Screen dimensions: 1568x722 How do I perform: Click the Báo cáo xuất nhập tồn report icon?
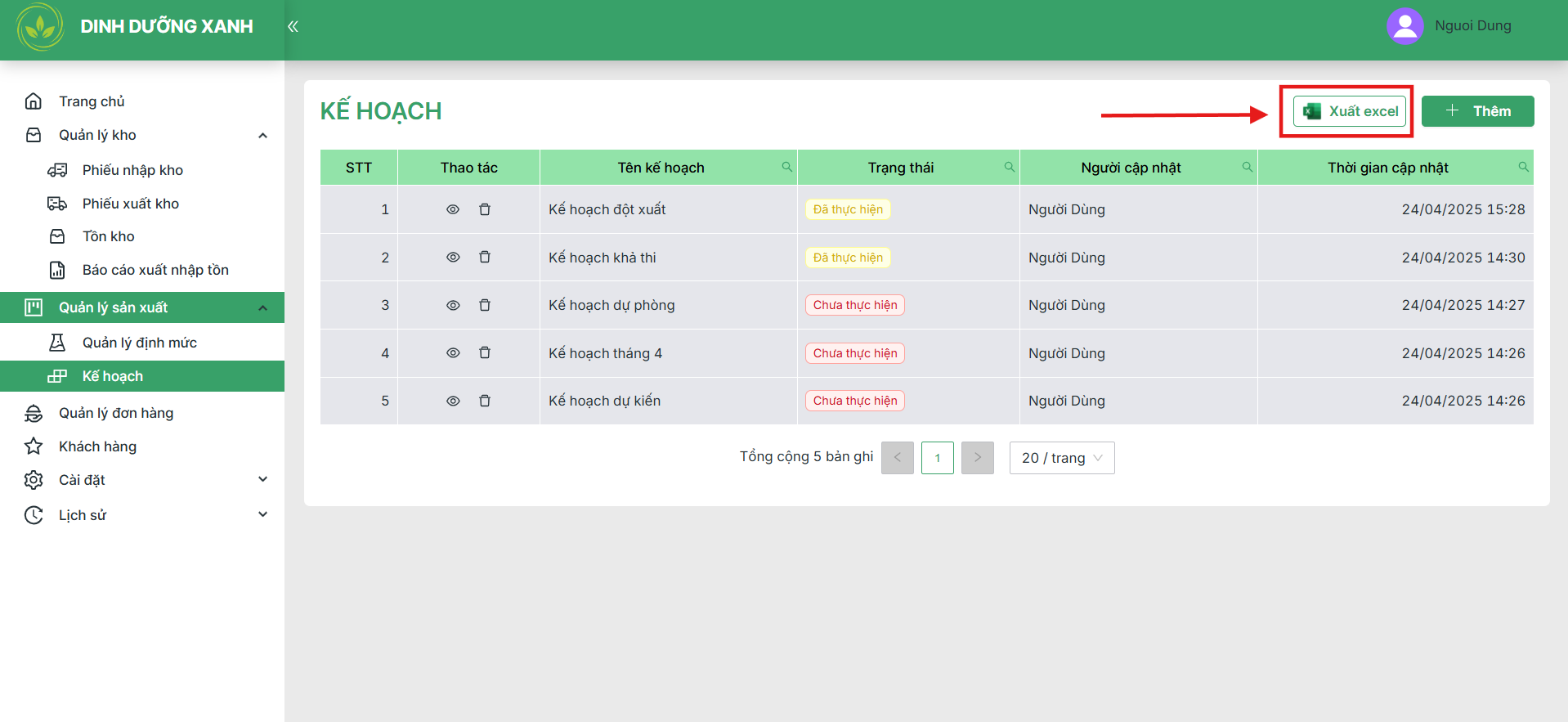click(57, 270)
